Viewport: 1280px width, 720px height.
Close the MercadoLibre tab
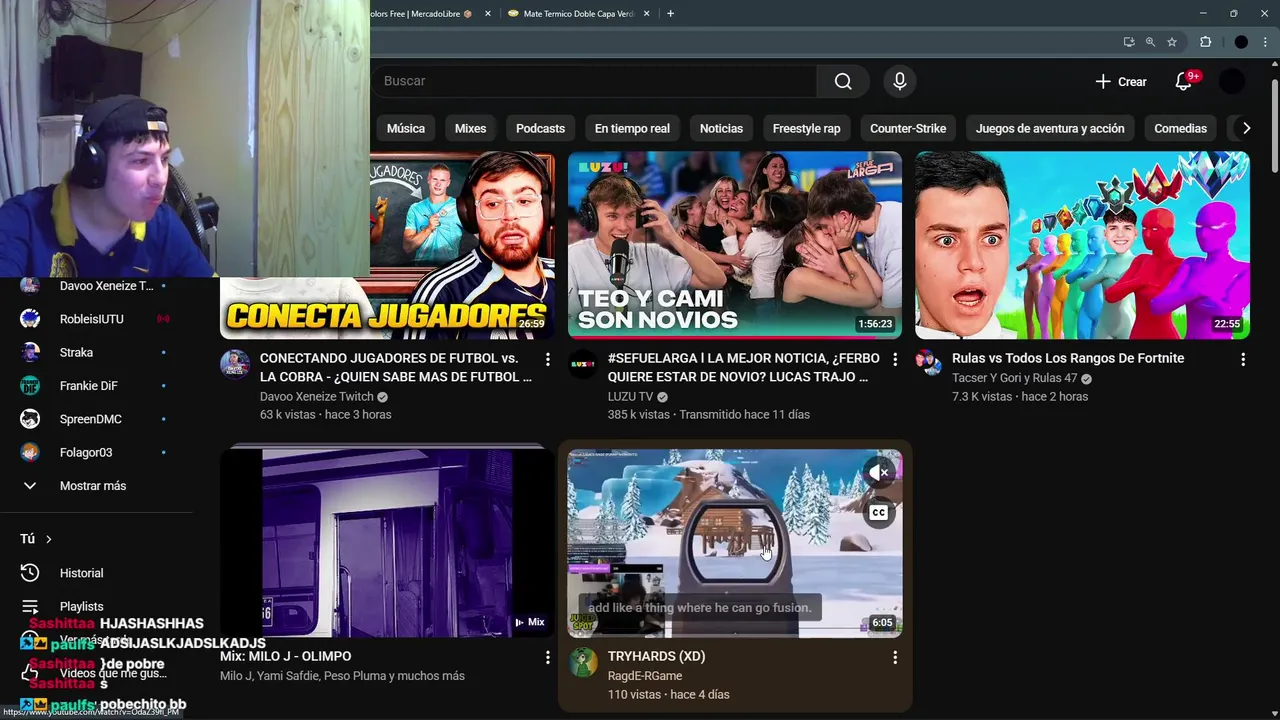(x=488, y=13)
